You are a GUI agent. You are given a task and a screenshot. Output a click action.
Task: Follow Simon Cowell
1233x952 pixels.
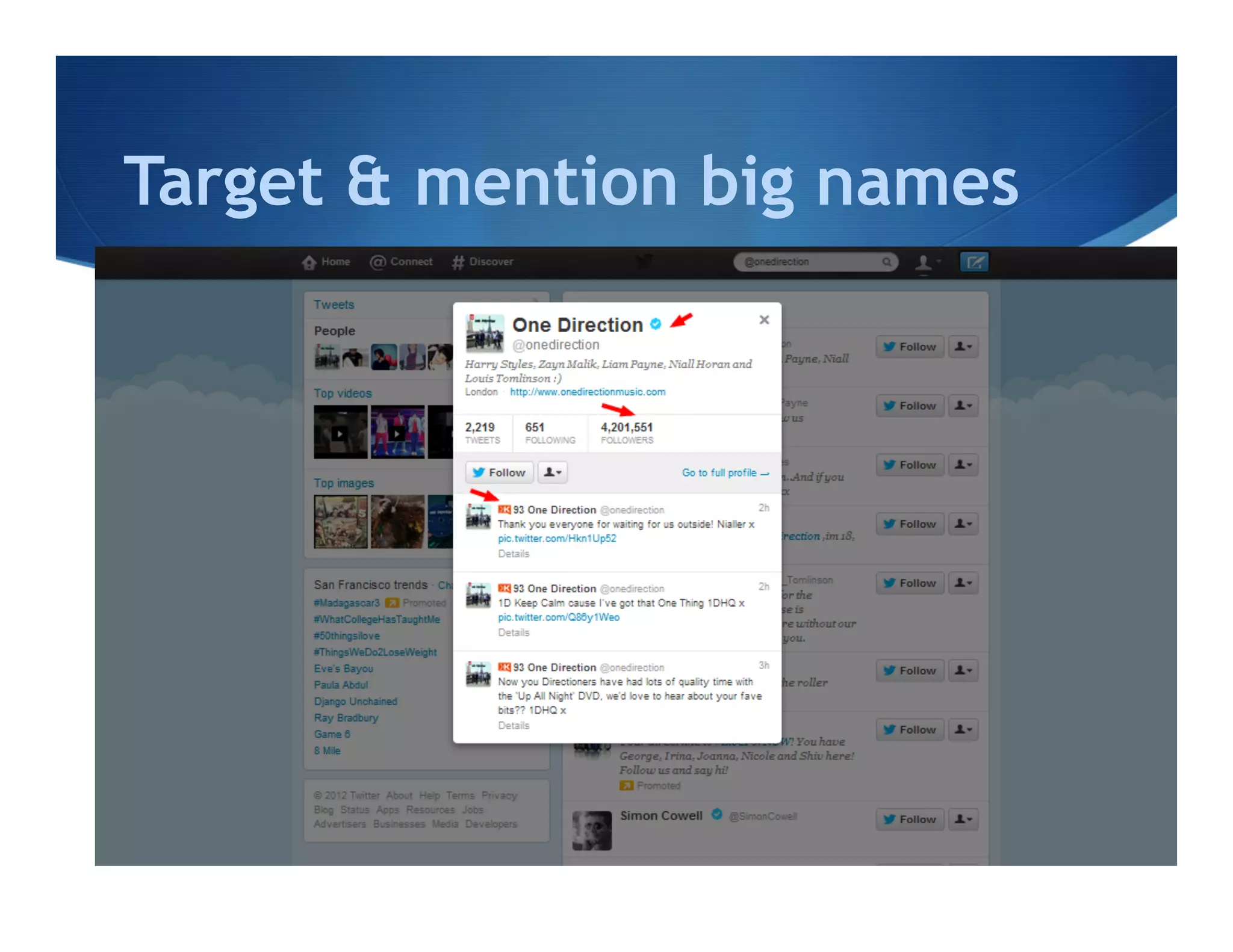coord(910,819)
